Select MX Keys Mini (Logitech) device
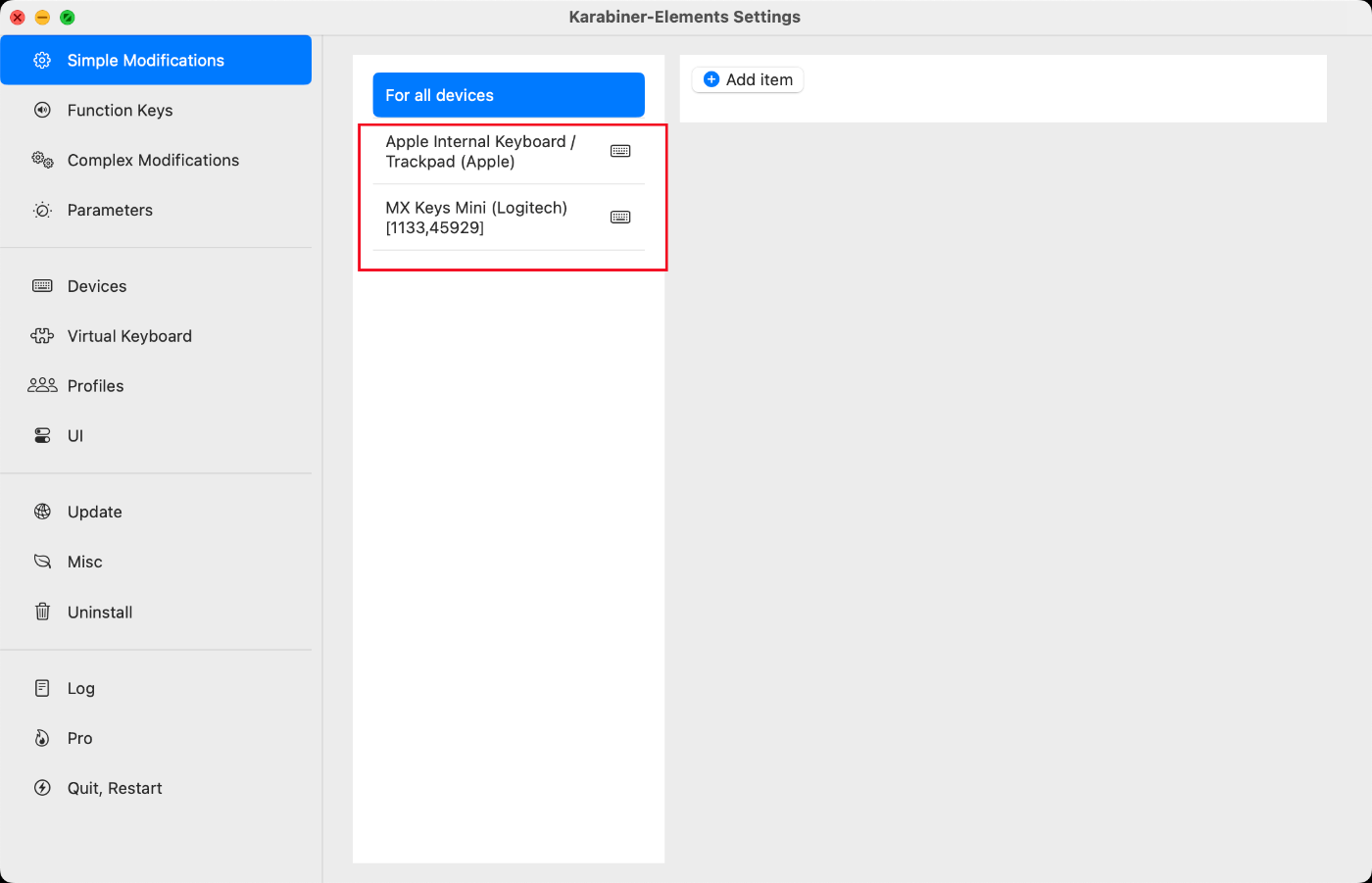The height and width of the screenshot is (883, 1372). [x=509, y=218]
